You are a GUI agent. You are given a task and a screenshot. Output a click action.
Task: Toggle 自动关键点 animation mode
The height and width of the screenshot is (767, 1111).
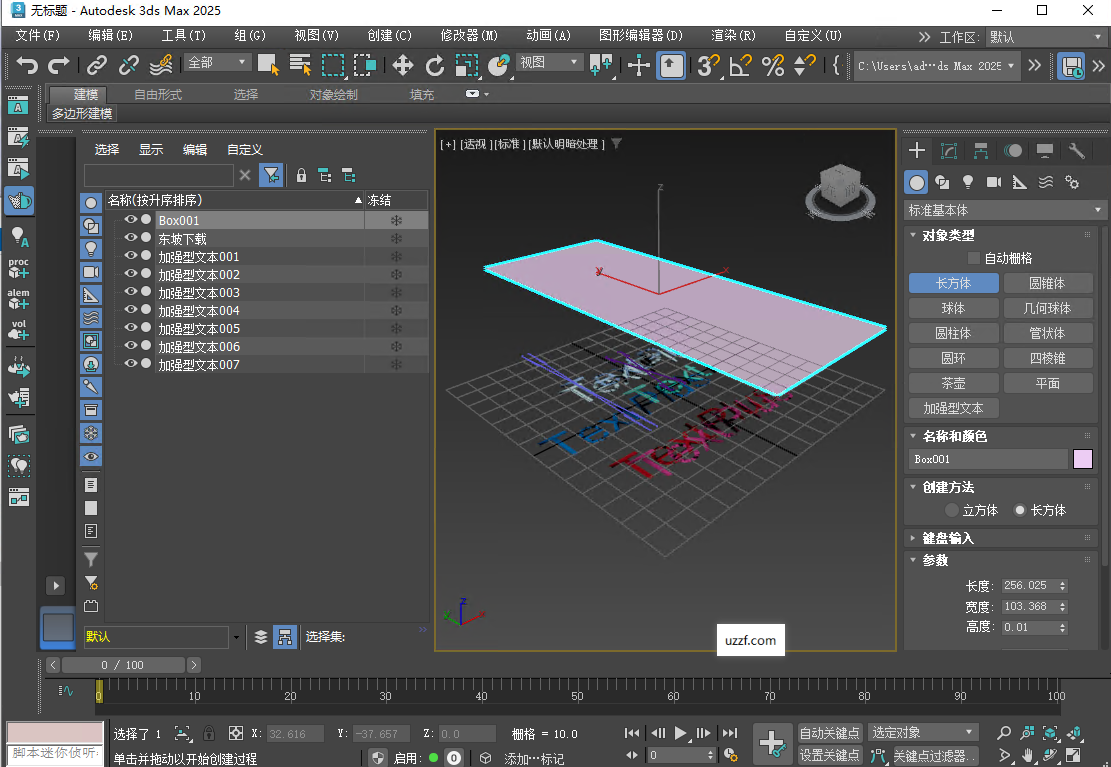(829, 732)
